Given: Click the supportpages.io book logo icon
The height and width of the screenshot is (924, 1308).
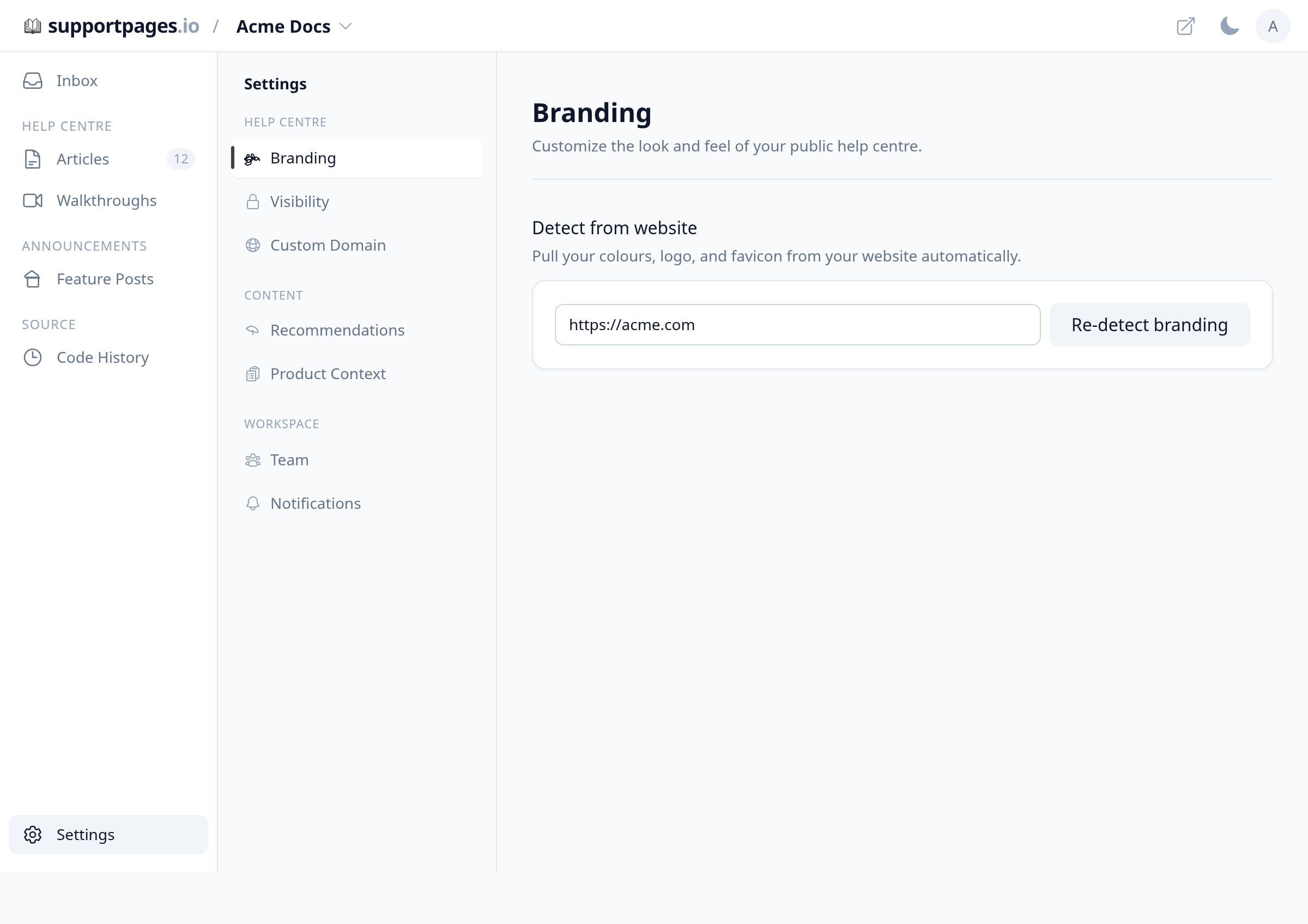Looking at the screenshot, I should [x=33, y=26].
